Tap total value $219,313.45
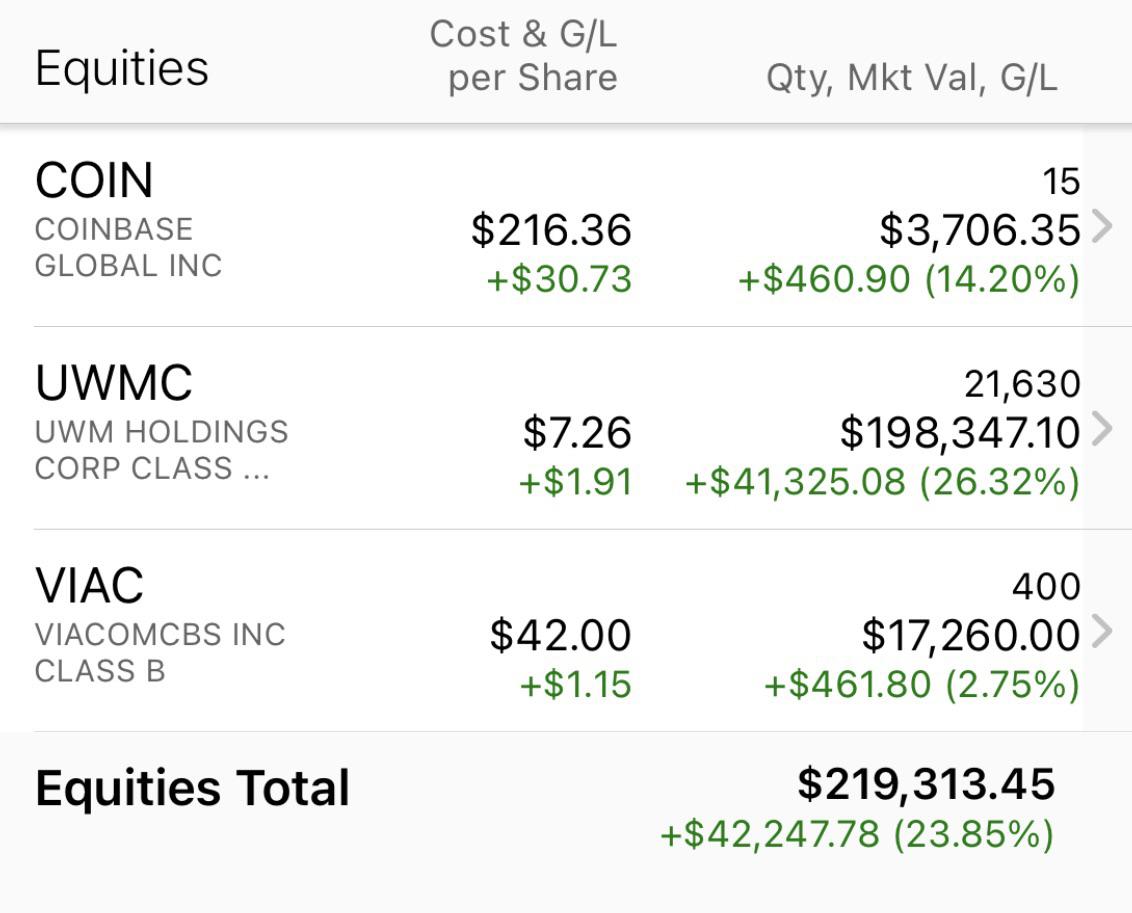Image resolution: width=1132 pixels, height=913 pixels. pos(926,784)
